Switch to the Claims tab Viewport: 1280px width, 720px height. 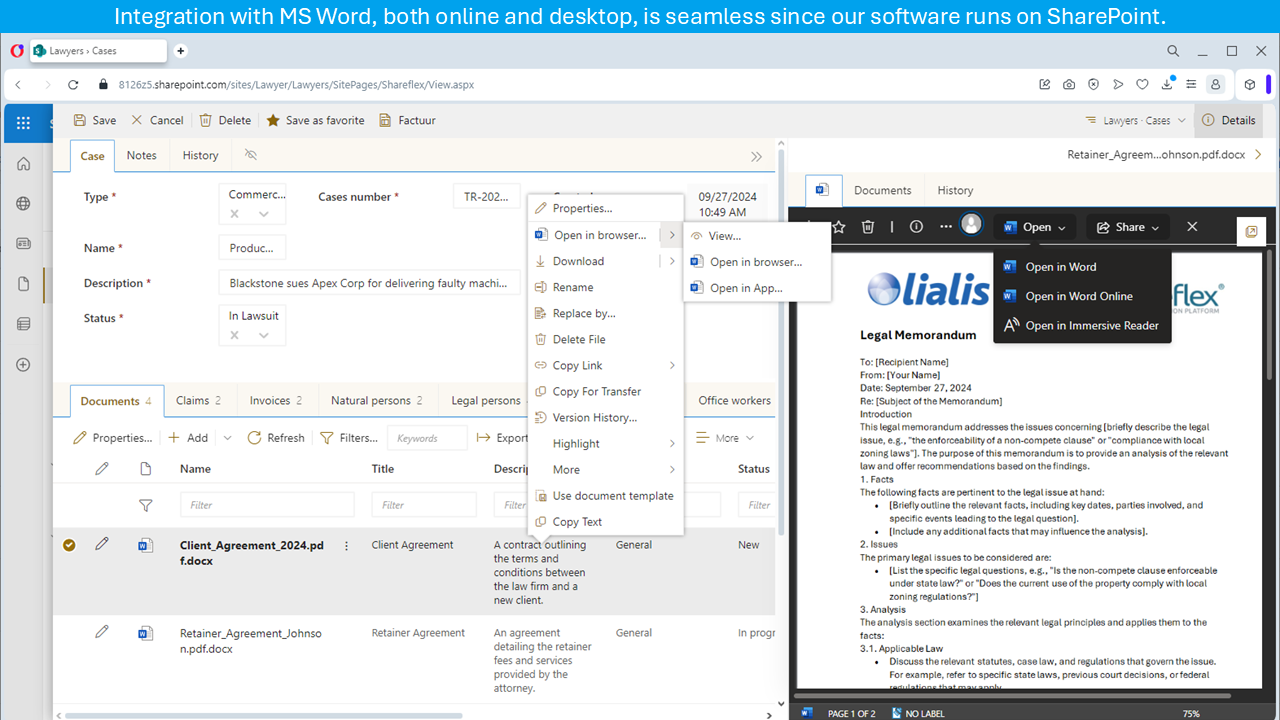[x=198, y=400]
